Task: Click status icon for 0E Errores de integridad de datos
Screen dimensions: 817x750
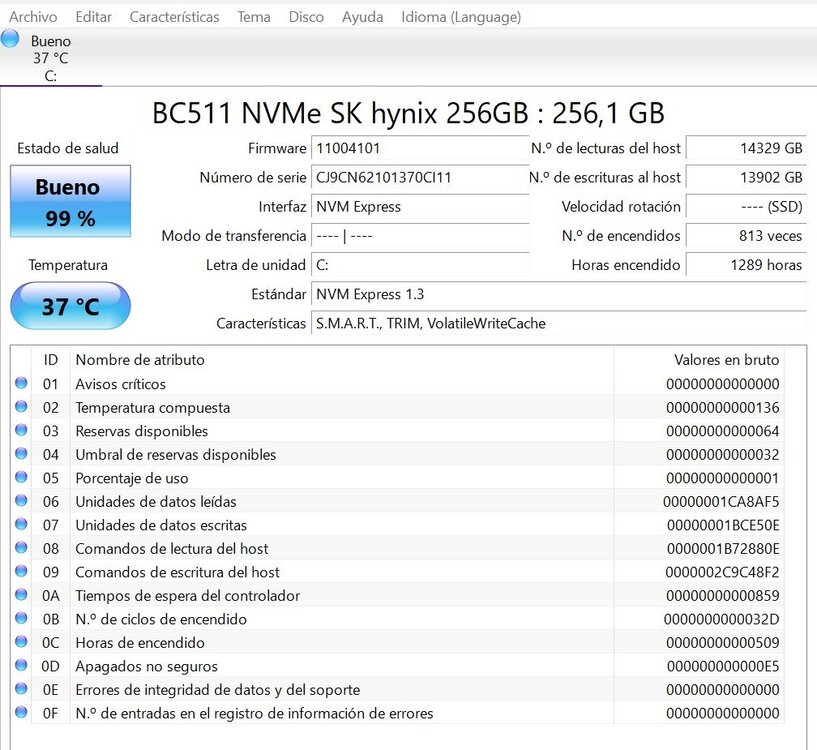Action: [x=21, y=688]
